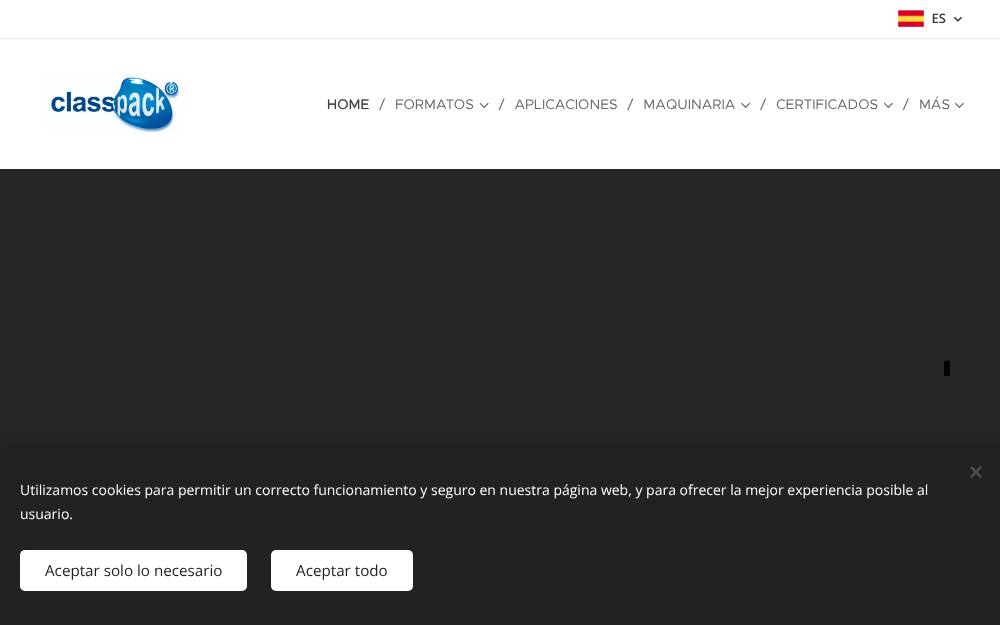Expand the FORMATOS chevron
The height and width of the screenshot is (625, 1000).
click(484, 105)
